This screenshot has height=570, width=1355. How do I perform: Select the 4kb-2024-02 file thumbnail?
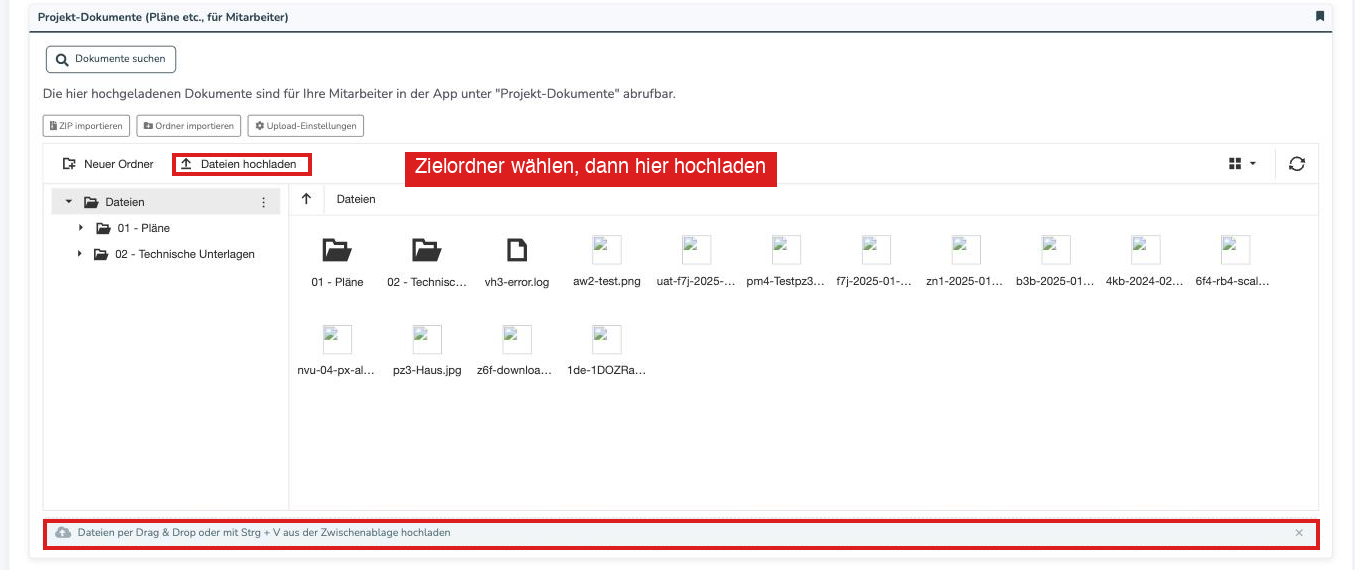(x=1146, y=249)
